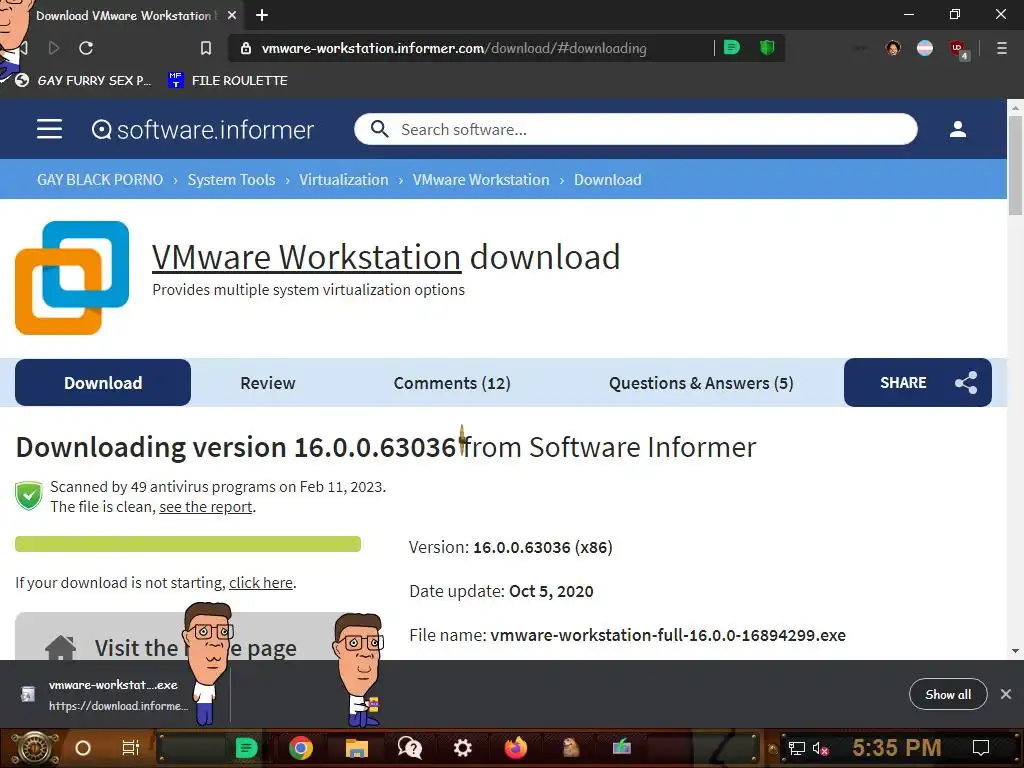
Task: Click the page vertical scrollbar thumb
Action: (x=1015, y=165)
